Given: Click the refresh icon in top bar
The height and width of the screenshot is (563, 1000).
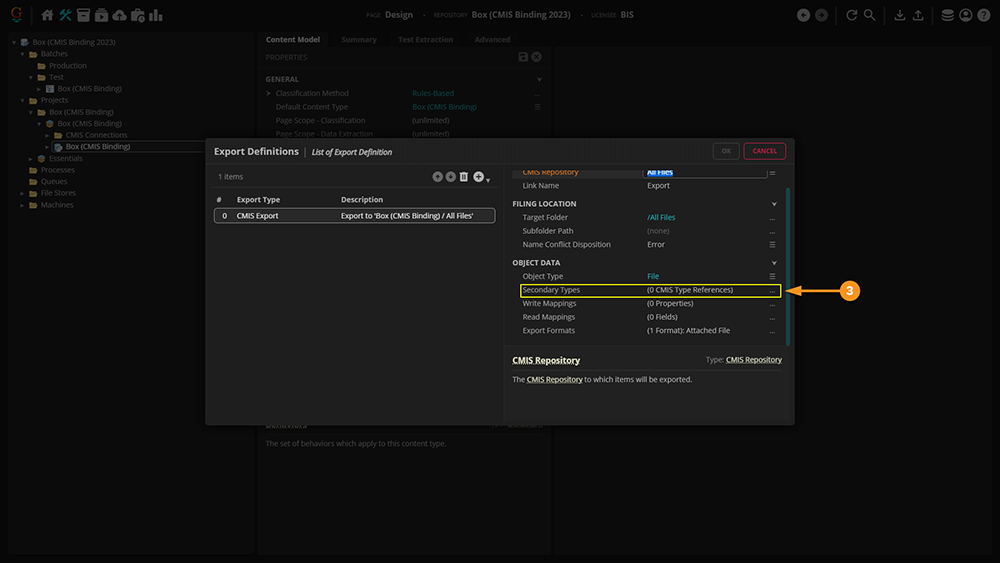Looking at the screenshot, I should coord(851,15).
